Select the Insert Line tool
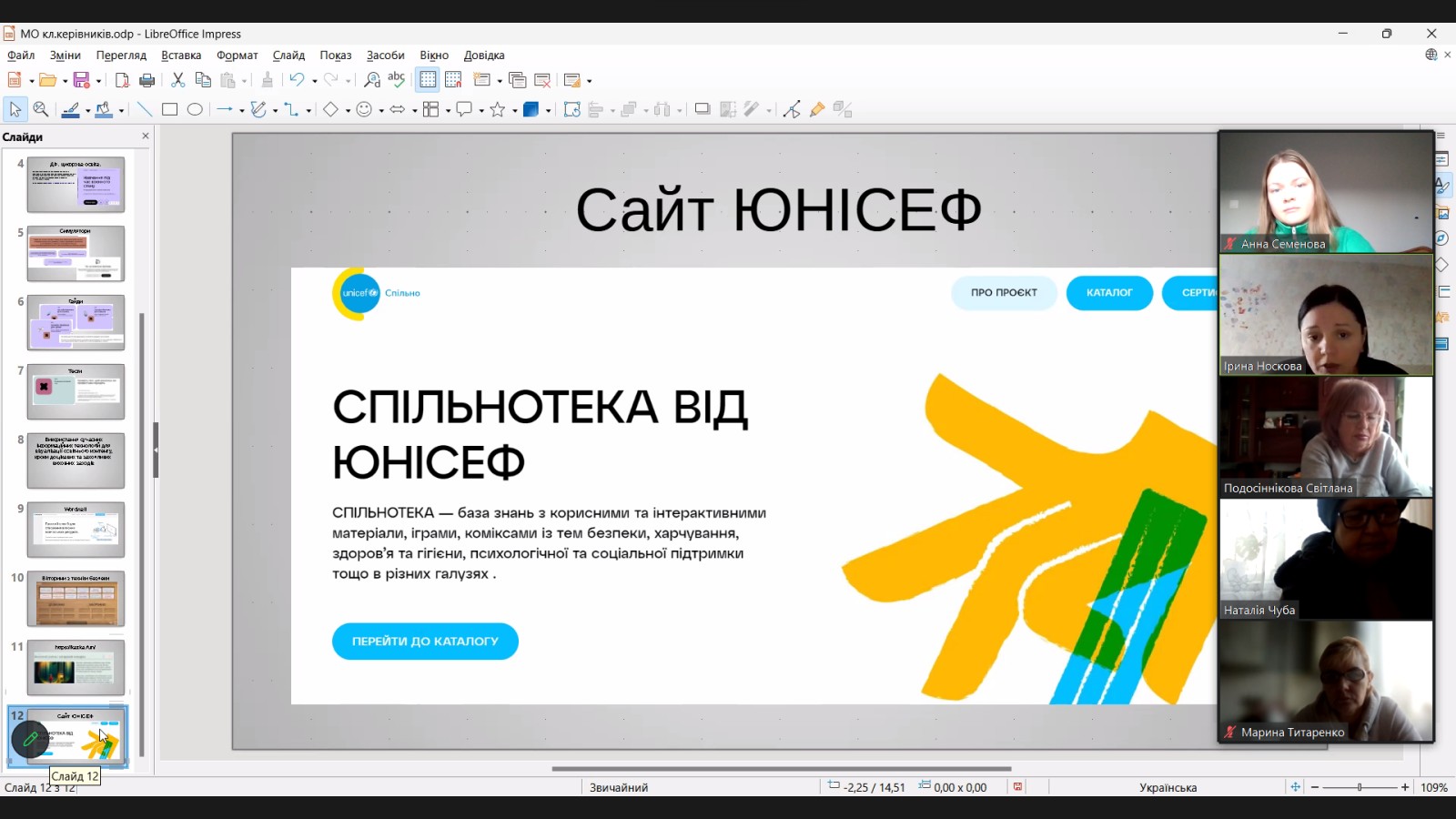Screen dimensions: 1456x819 [144, 109]
